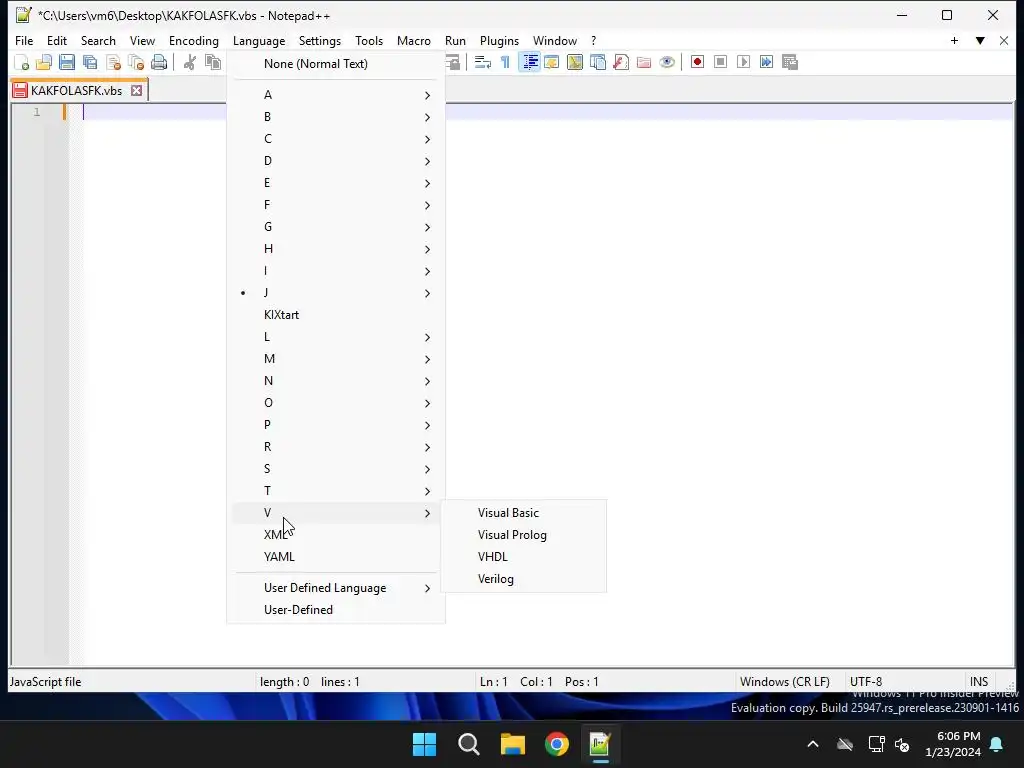This screenshot has height=768, width=1024.
Task: Click the Cut scissors toolbar icon
Action: tap(189, 62)
